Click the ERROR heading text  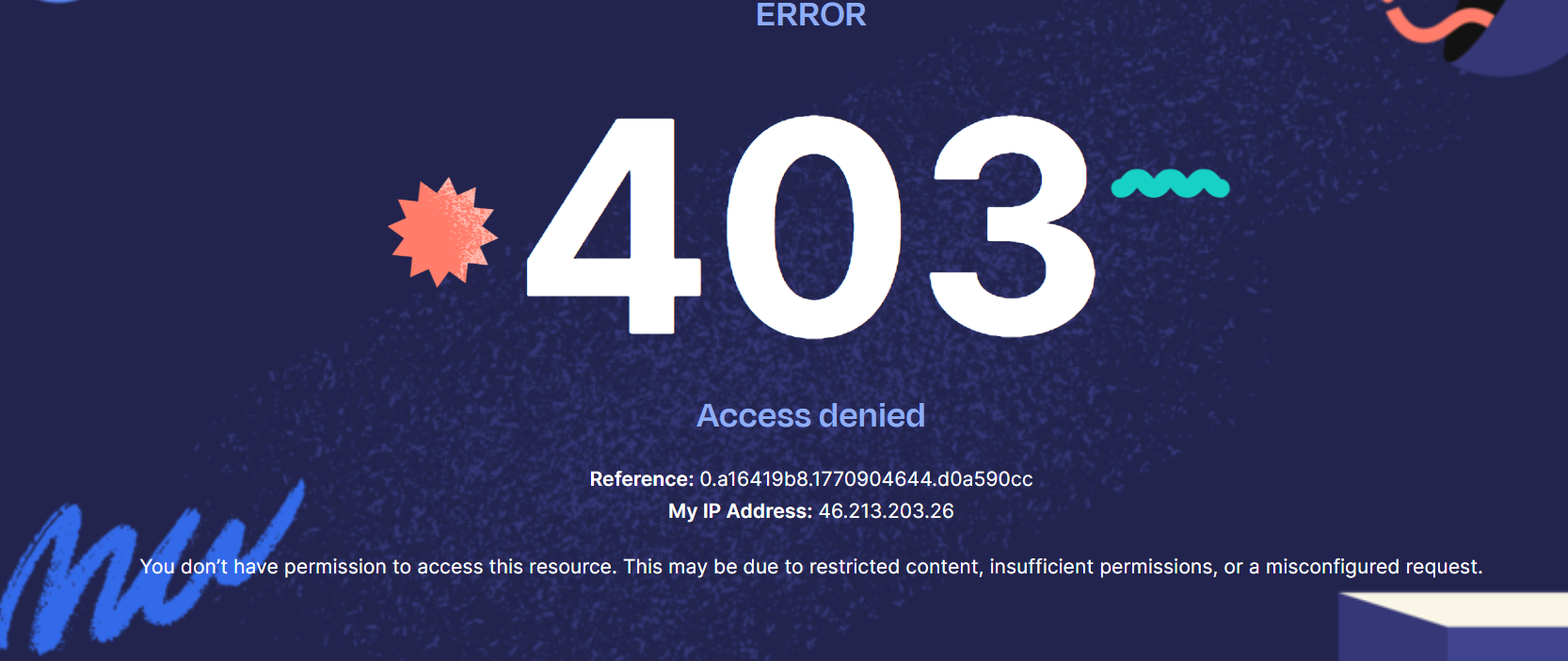tap(810, 15)
